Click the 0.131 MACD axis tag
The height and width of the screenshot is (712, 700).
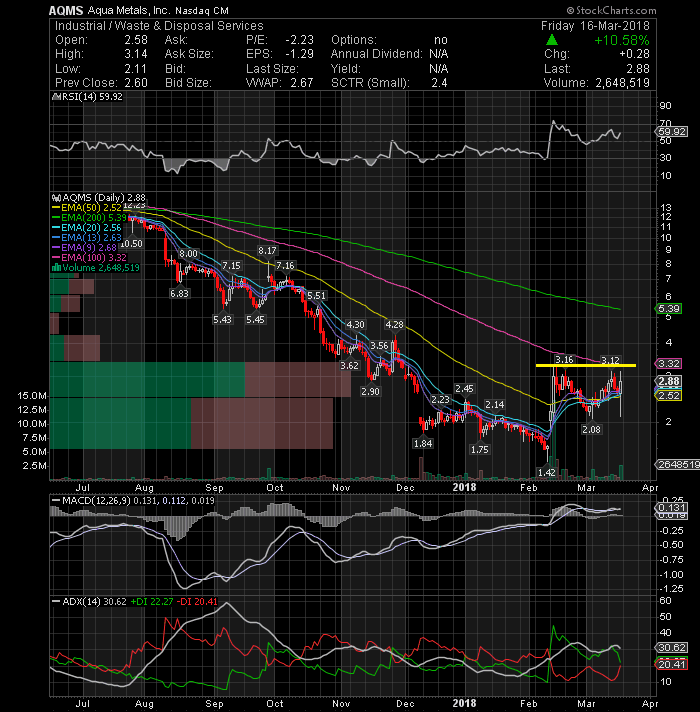[x=671, y=508]
